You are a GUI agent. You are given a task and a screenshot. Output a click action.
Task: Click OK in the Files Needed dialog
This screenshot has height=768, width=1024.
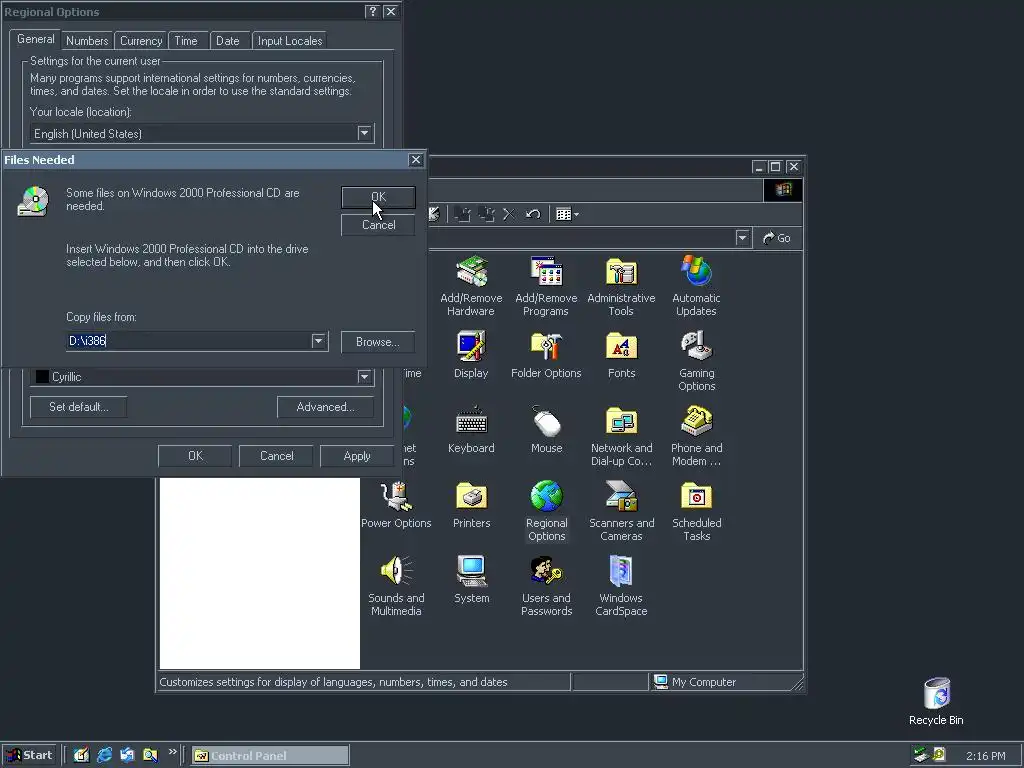(378, 197)
